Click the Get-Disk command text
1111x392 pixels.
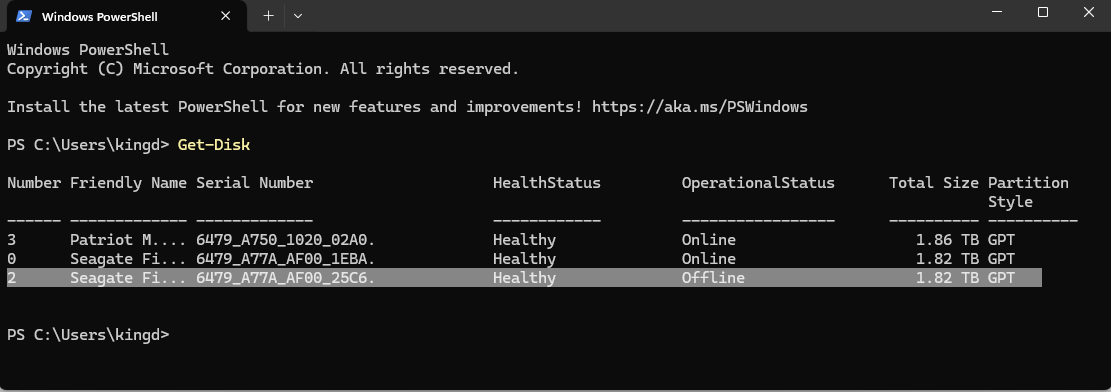[214, 145]
